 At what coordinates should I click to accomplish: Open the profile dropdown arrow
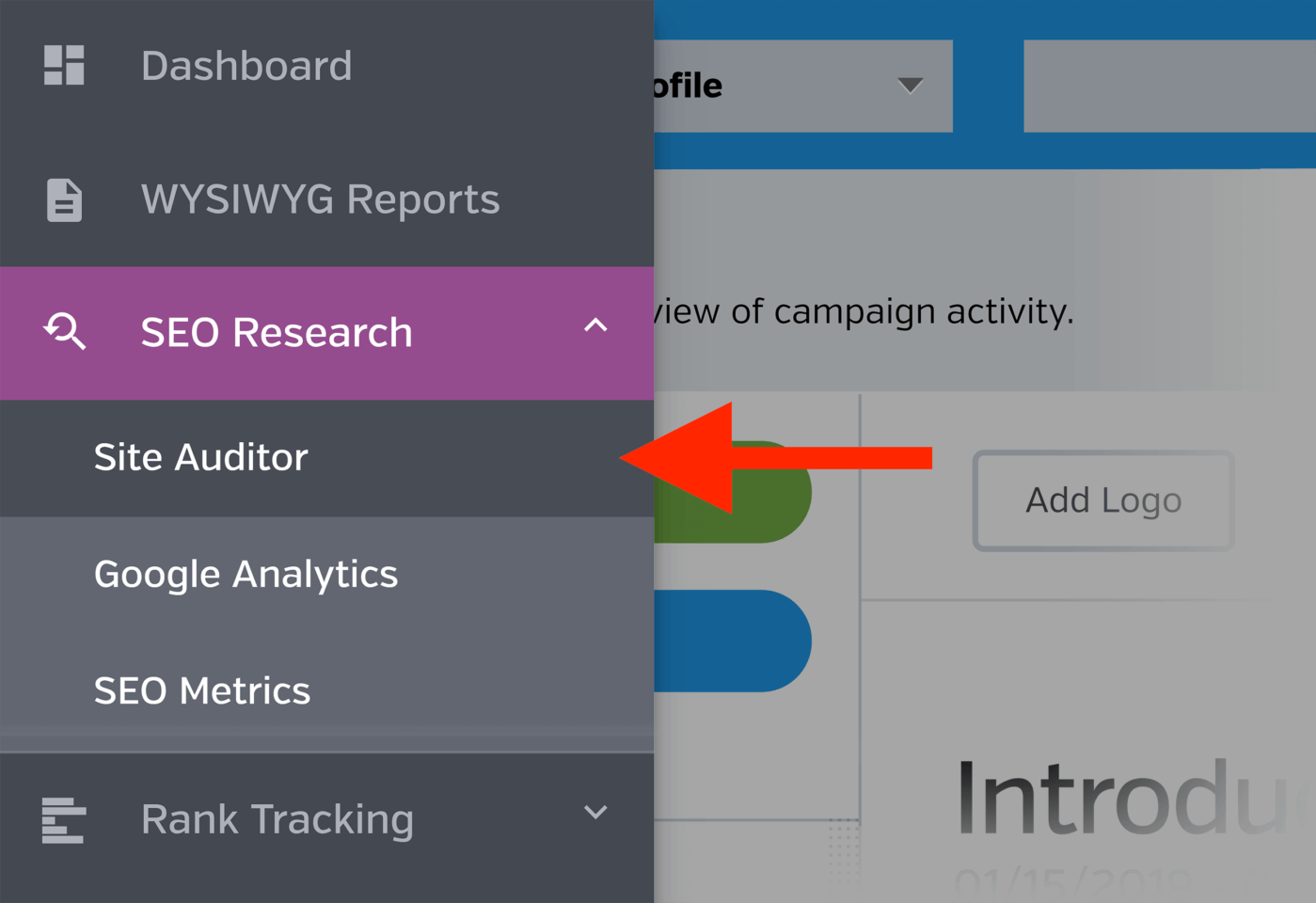(x=910, y=87)
